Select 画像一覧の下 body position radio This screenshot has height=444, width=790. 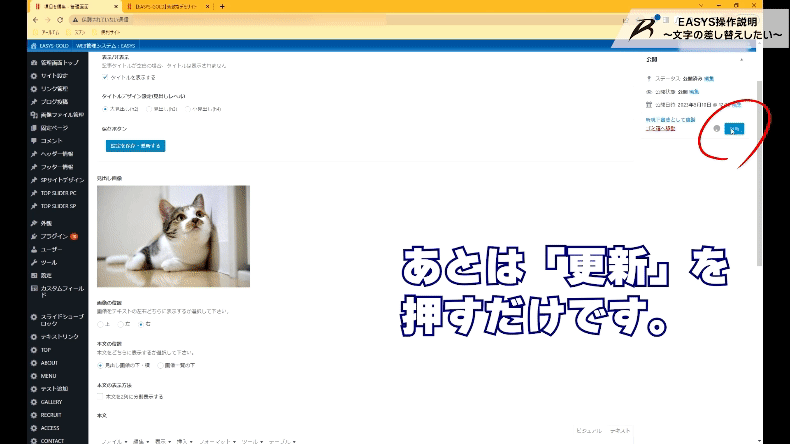click(160, 365)
